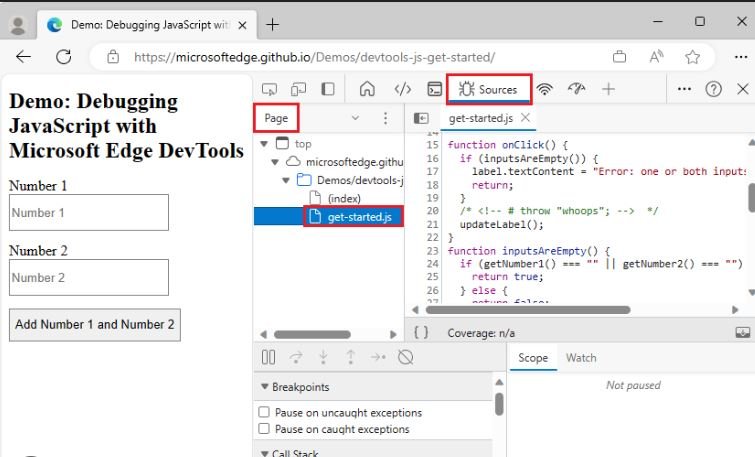755x457 pixels.
Task: Click debugger pane vertical scrollbar thumb
Action: click(499, 404)
